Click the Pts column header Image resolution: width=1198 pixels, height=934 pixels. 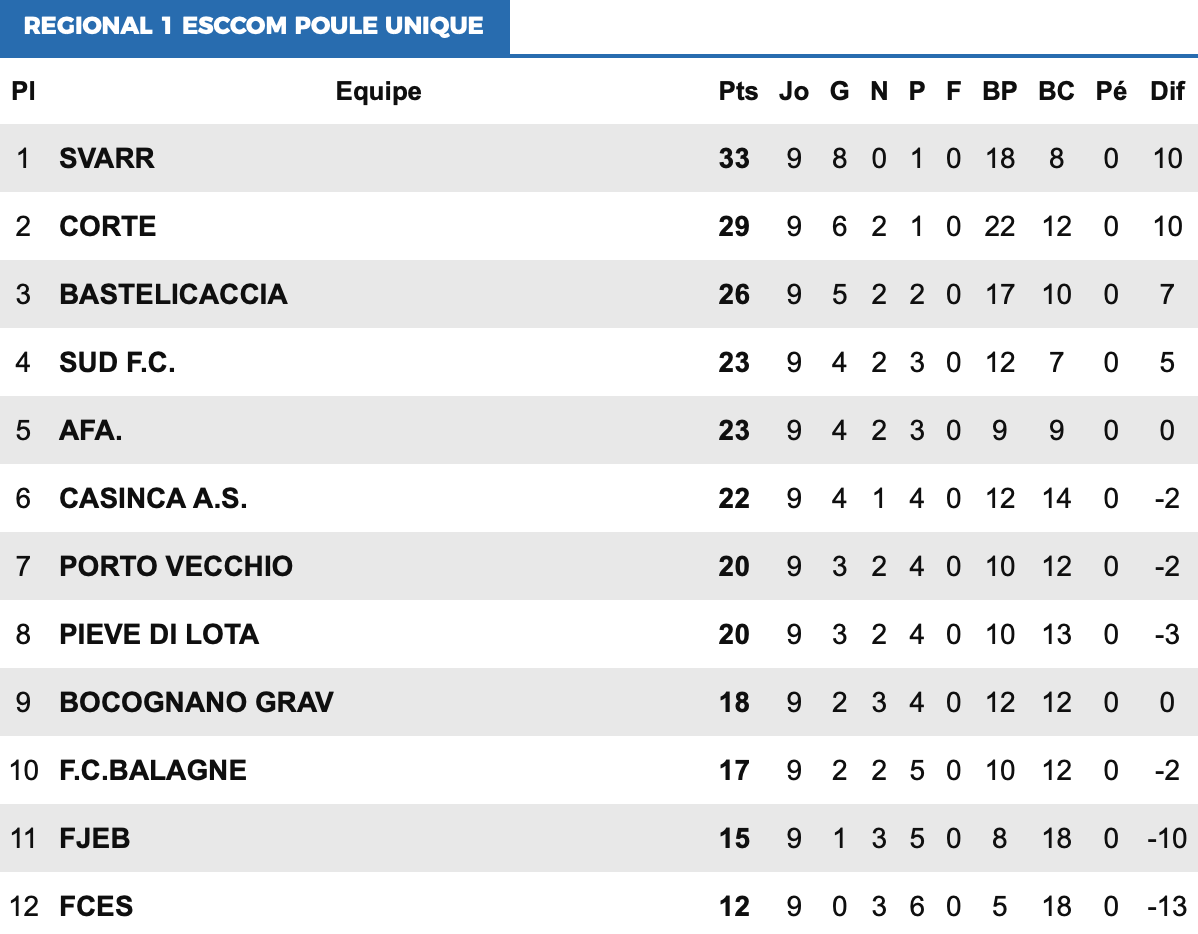pos(738,92)
